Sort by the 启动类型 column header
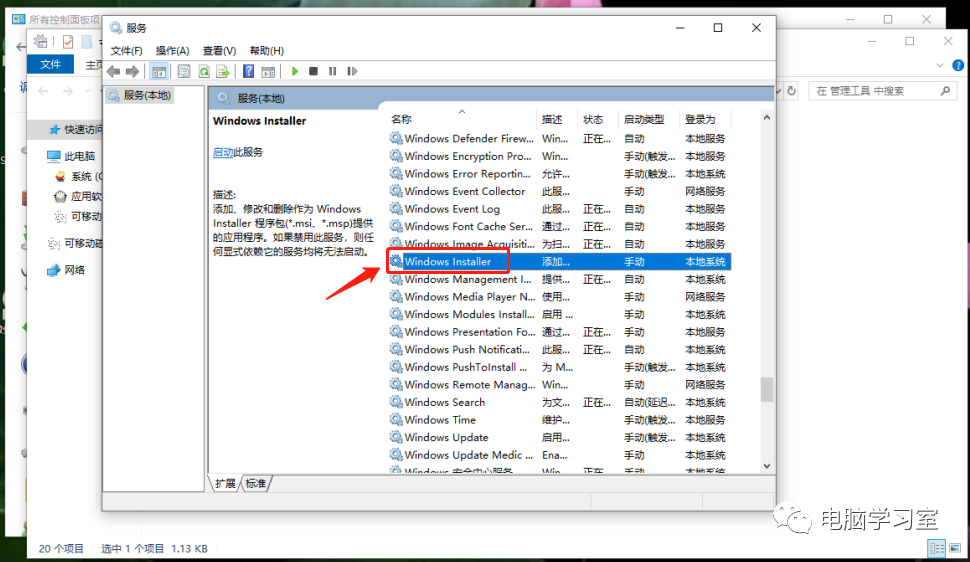This screenshot has width=970, height=562. click(x=643, y=119)
